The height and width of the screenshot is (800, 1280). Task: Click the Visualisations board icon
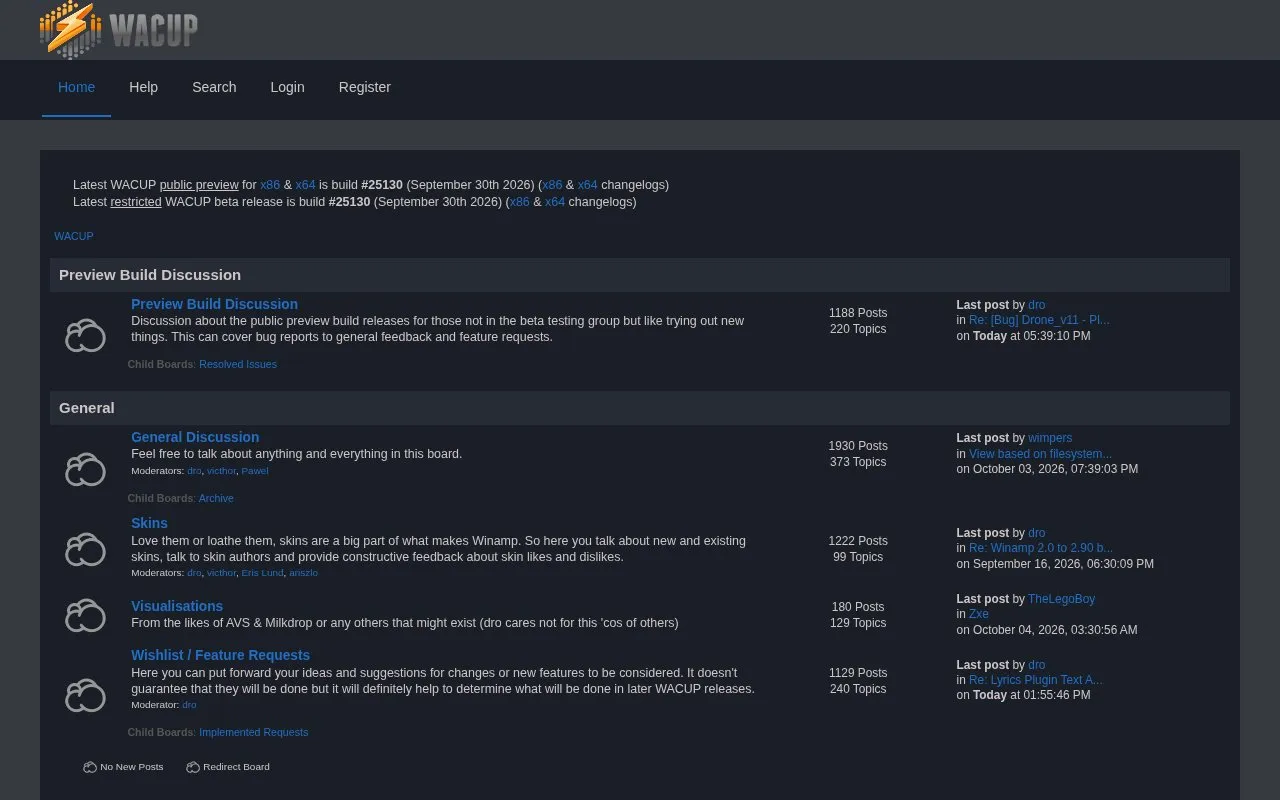click(85, 616)
